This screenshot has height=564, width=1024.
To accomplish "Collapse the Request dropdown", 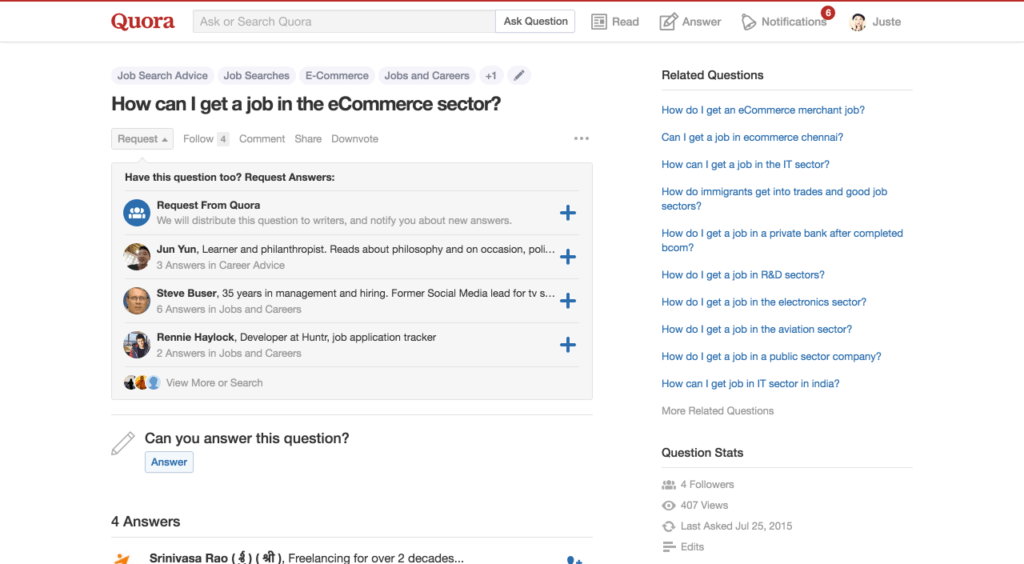I will click(x=142, y=138).
